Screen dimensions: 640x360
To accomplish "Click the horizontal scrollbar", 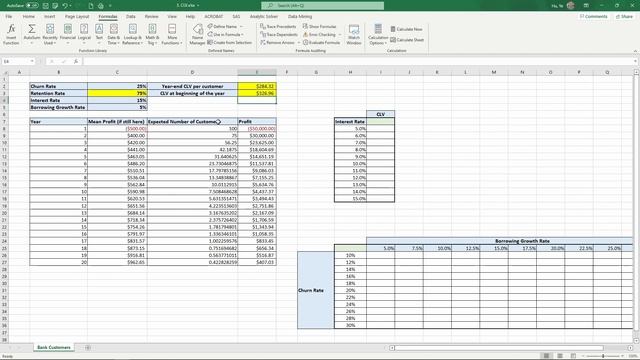I will [499, 348].
